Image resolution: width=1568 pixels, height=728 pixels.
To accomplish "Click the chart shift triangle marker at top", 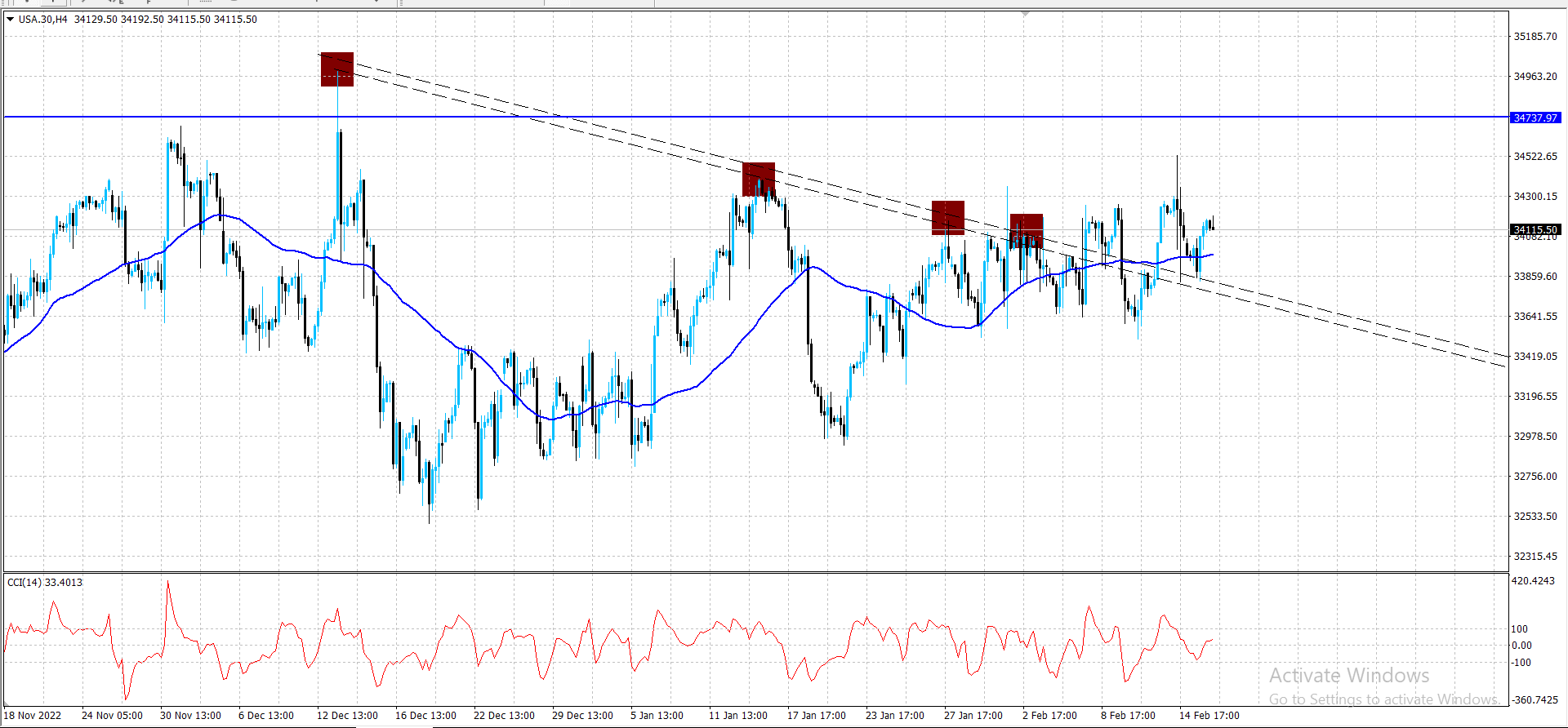I will coord(1026,14).
